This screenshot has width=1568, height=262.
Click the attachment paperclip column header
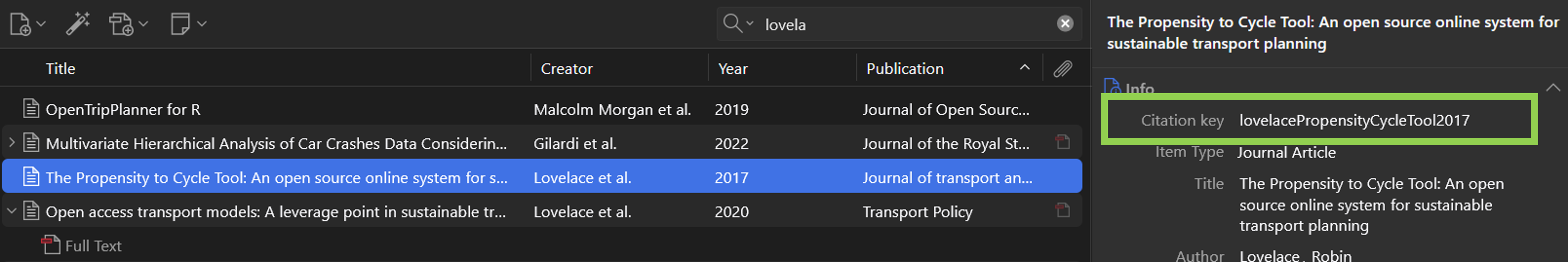(1062, 69)
